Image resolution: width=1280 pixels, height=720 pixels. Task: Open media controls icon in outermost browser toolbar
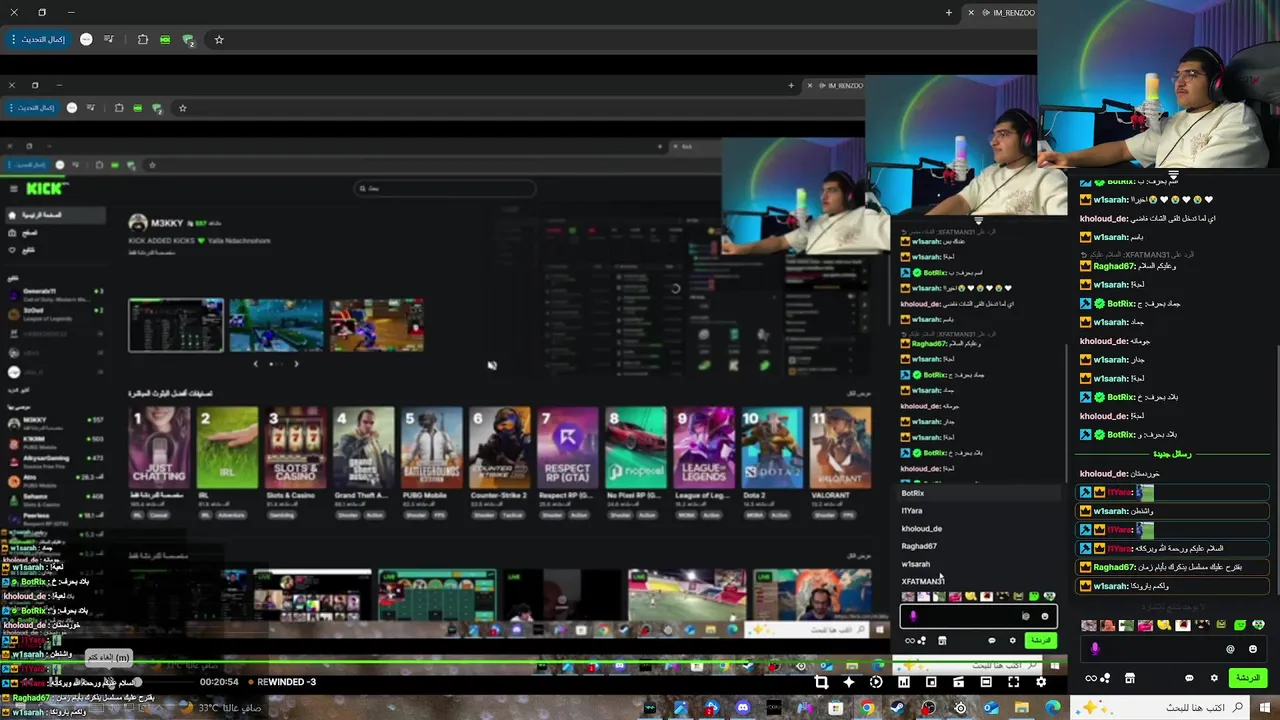[108, 40]
